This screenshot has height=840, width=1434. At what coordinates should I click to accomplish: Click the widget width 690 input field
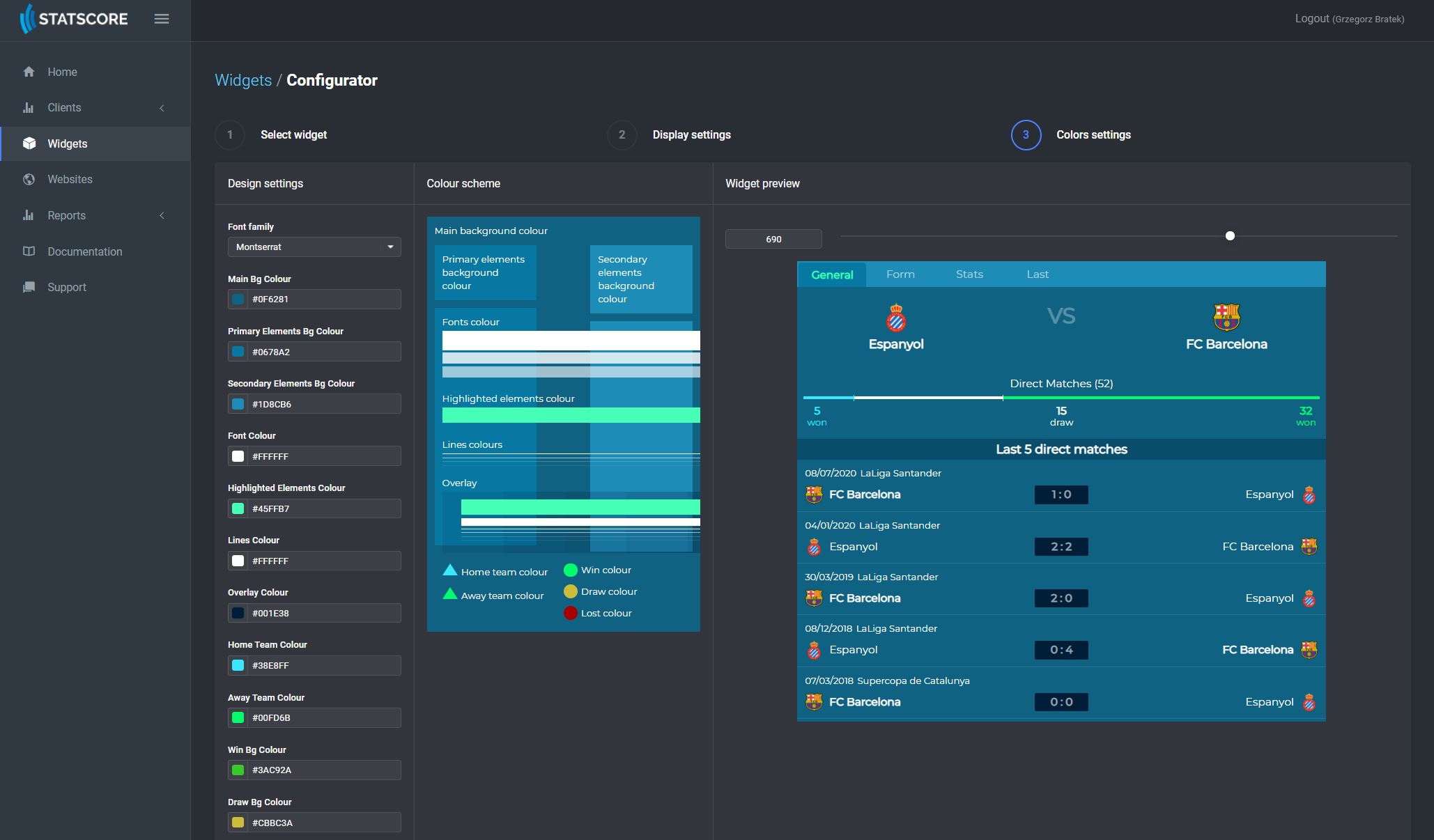coord(773,239)
